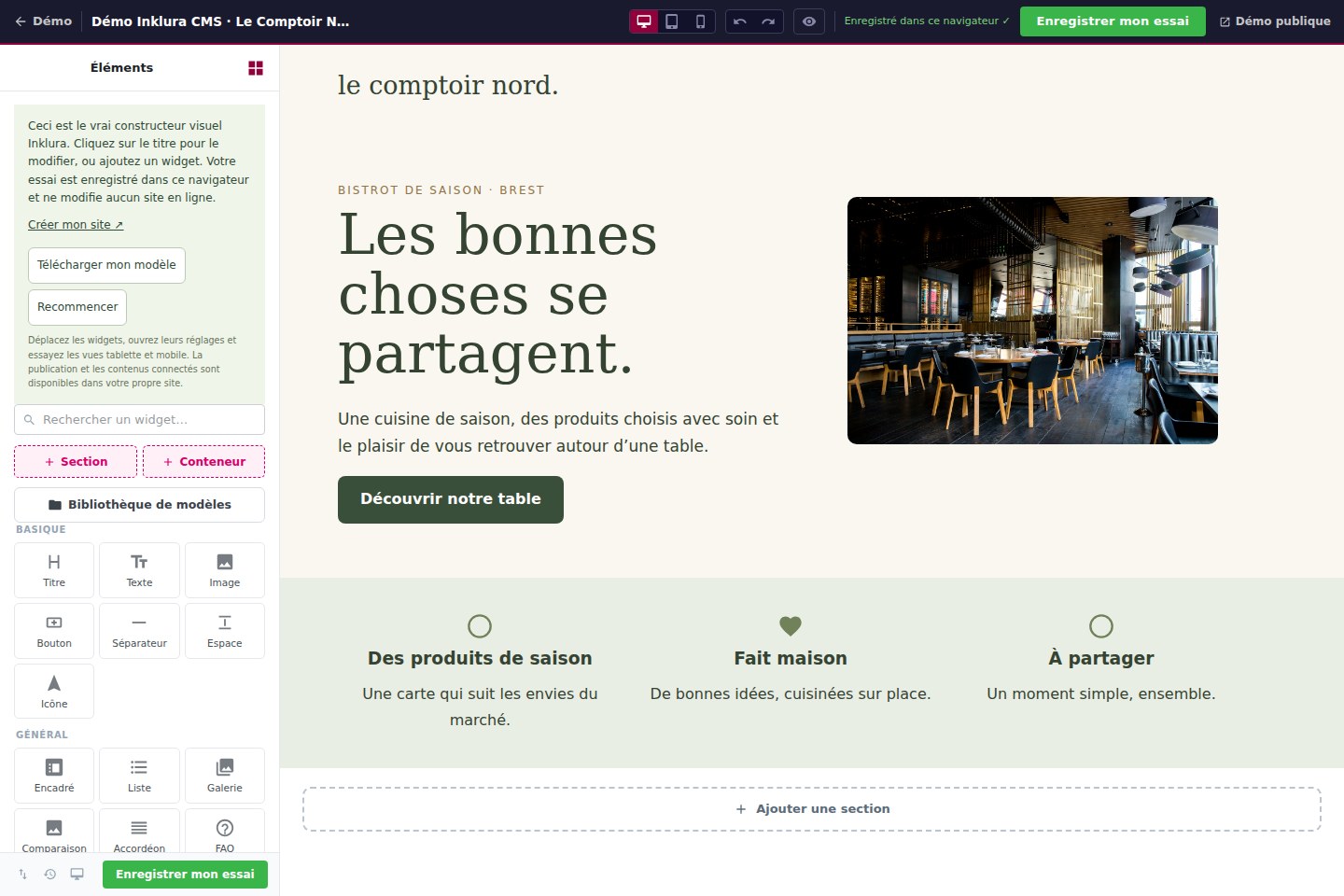Open the Démo publique link
Image resolution: width=1344 pixels, height=896 pixels.
[x=1275, y=21]
